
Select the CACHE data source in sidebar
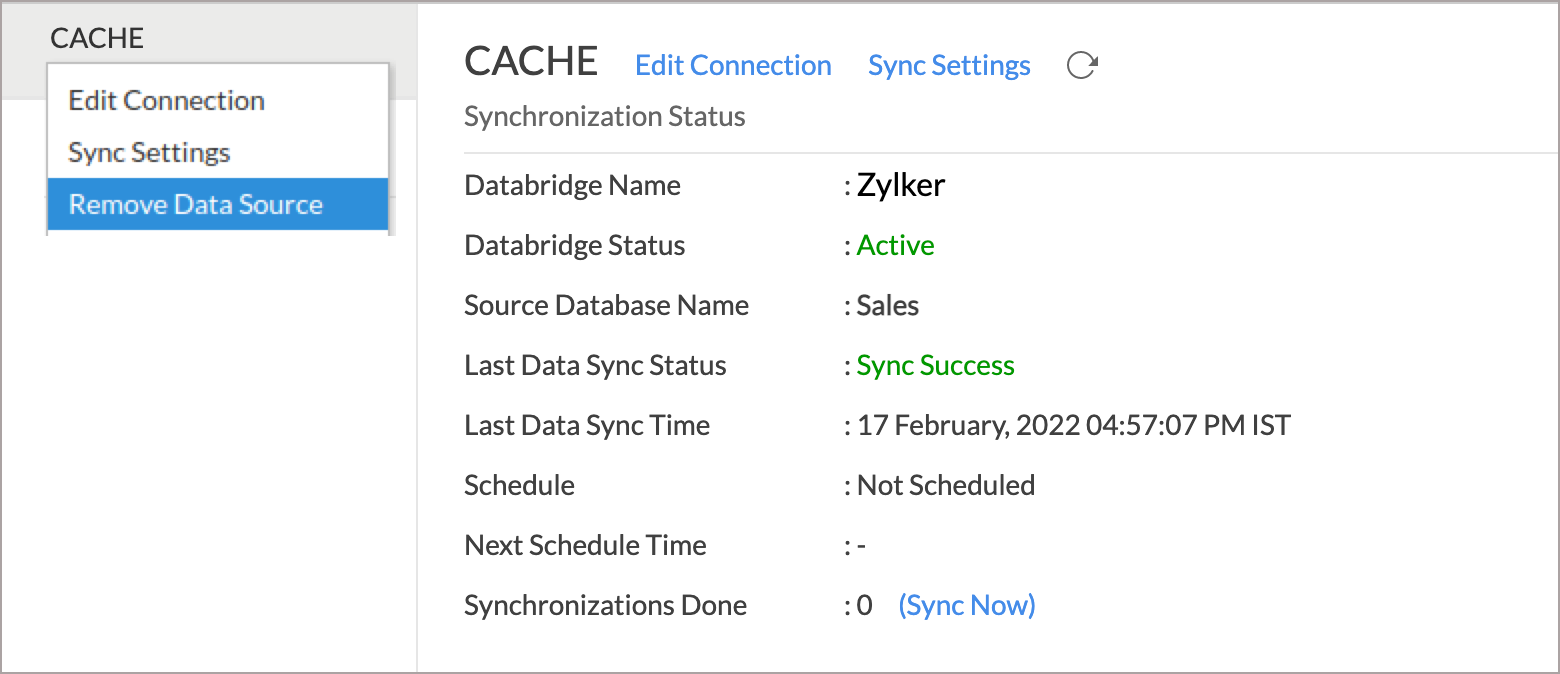coord(97,38)
